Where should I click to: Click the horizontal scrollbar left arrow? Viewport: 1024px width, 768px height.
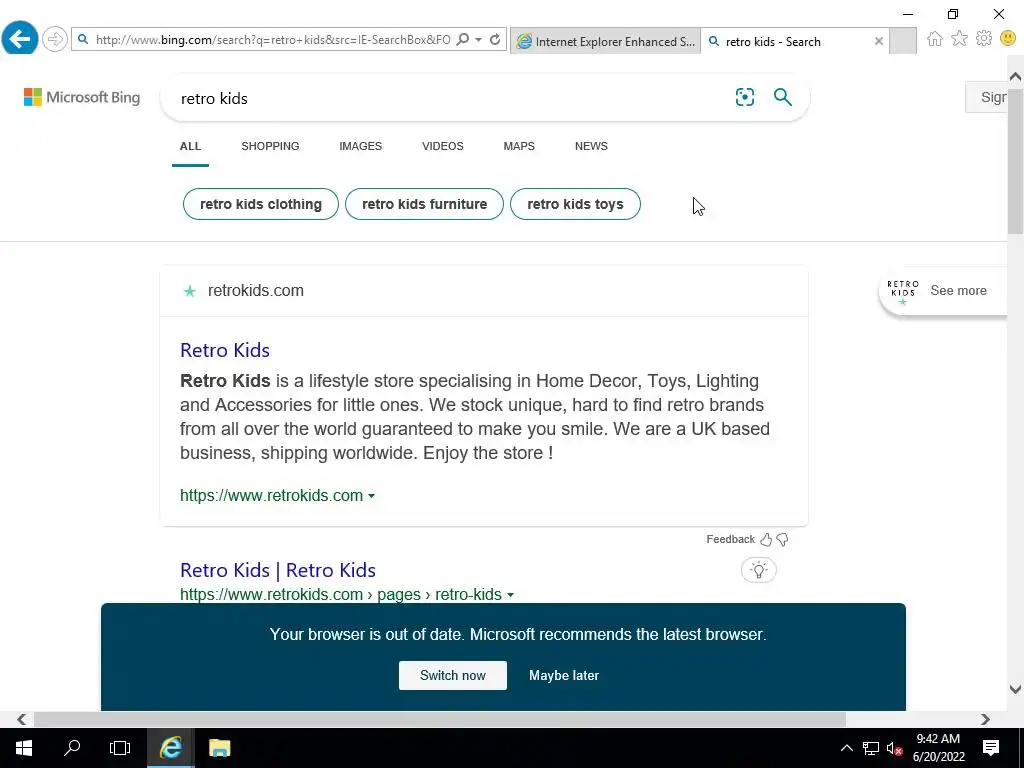click(22, 719)
